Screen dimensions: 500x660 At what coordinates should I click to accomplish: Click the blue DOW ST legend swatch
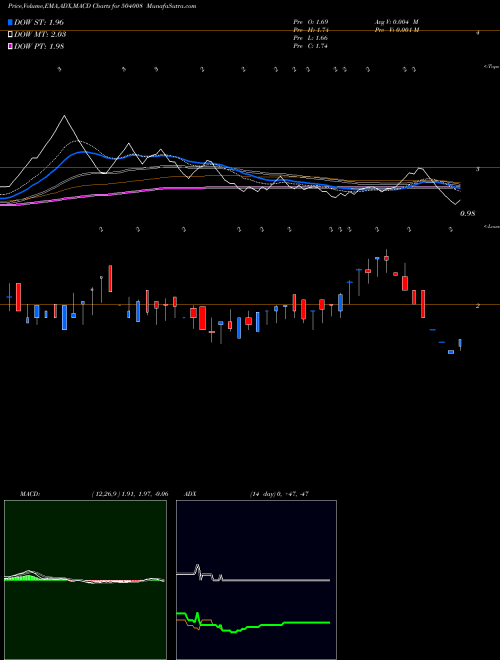tap(10, 22)
